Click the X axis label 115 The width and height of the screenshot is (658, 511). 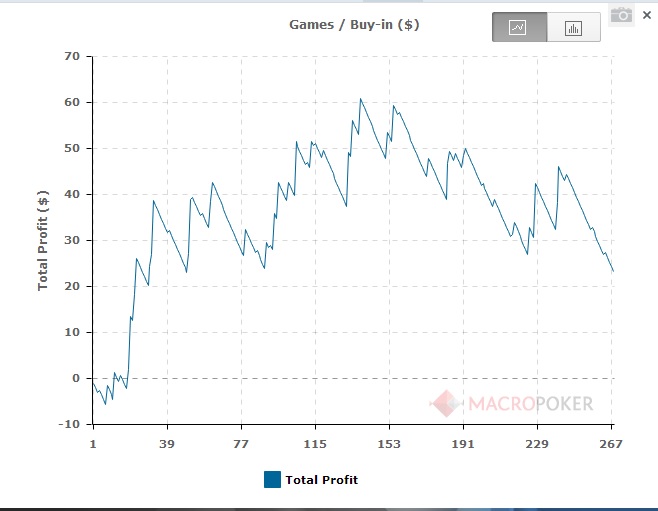coord(315,444)
